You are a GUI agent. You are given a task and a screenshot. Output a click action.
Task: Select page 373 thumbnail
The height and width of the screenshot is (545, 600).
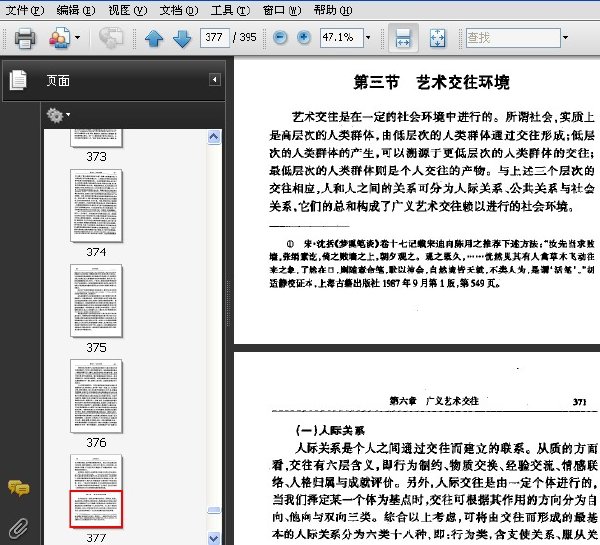click(x=96, y=138)
